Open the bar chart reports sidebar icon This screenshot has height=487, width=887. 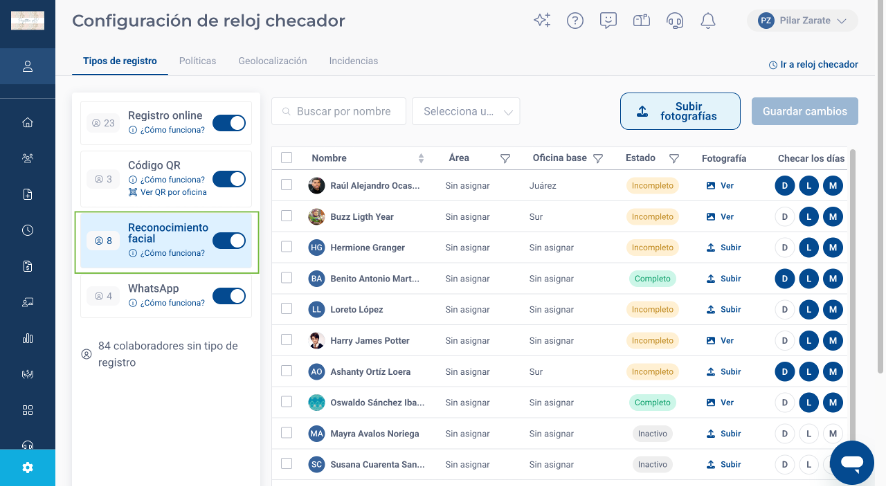pos(27,338)
